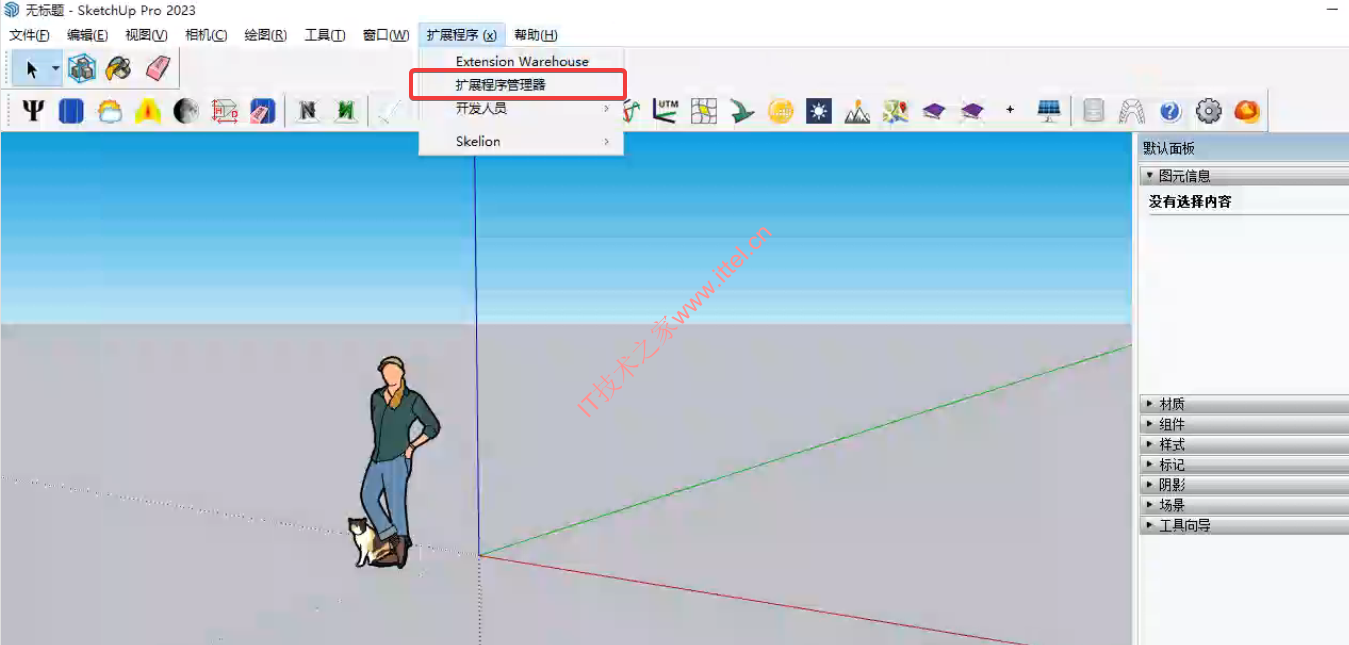1349x645 pixels.
Task: Select the Paint Bucket tool
Action: click(x=119, y=69)
